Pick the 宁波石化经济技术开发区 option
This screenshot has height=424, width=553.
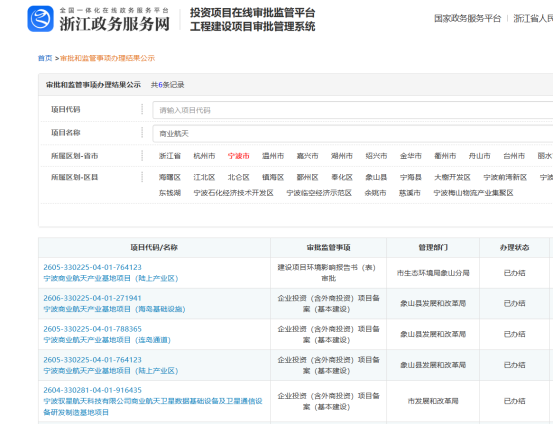pyautogui.click(x=233, y=193)
